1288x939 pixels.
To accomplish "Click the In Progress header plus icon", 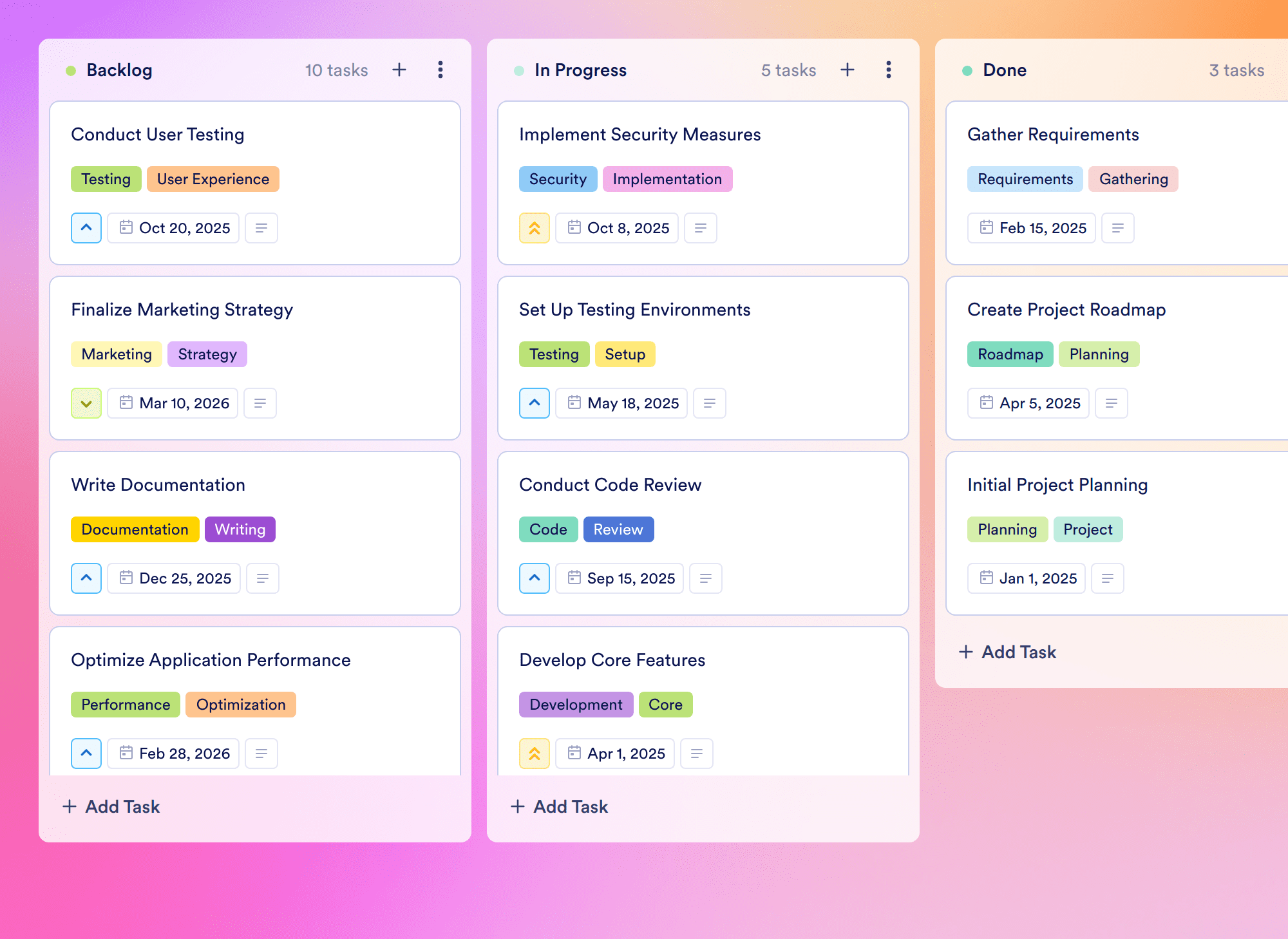I will pos(848,70).
